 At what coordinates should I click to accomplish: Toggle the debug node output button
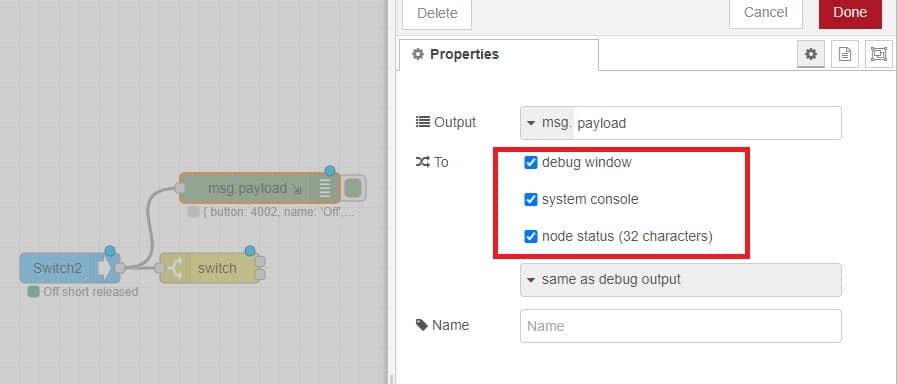354,188
